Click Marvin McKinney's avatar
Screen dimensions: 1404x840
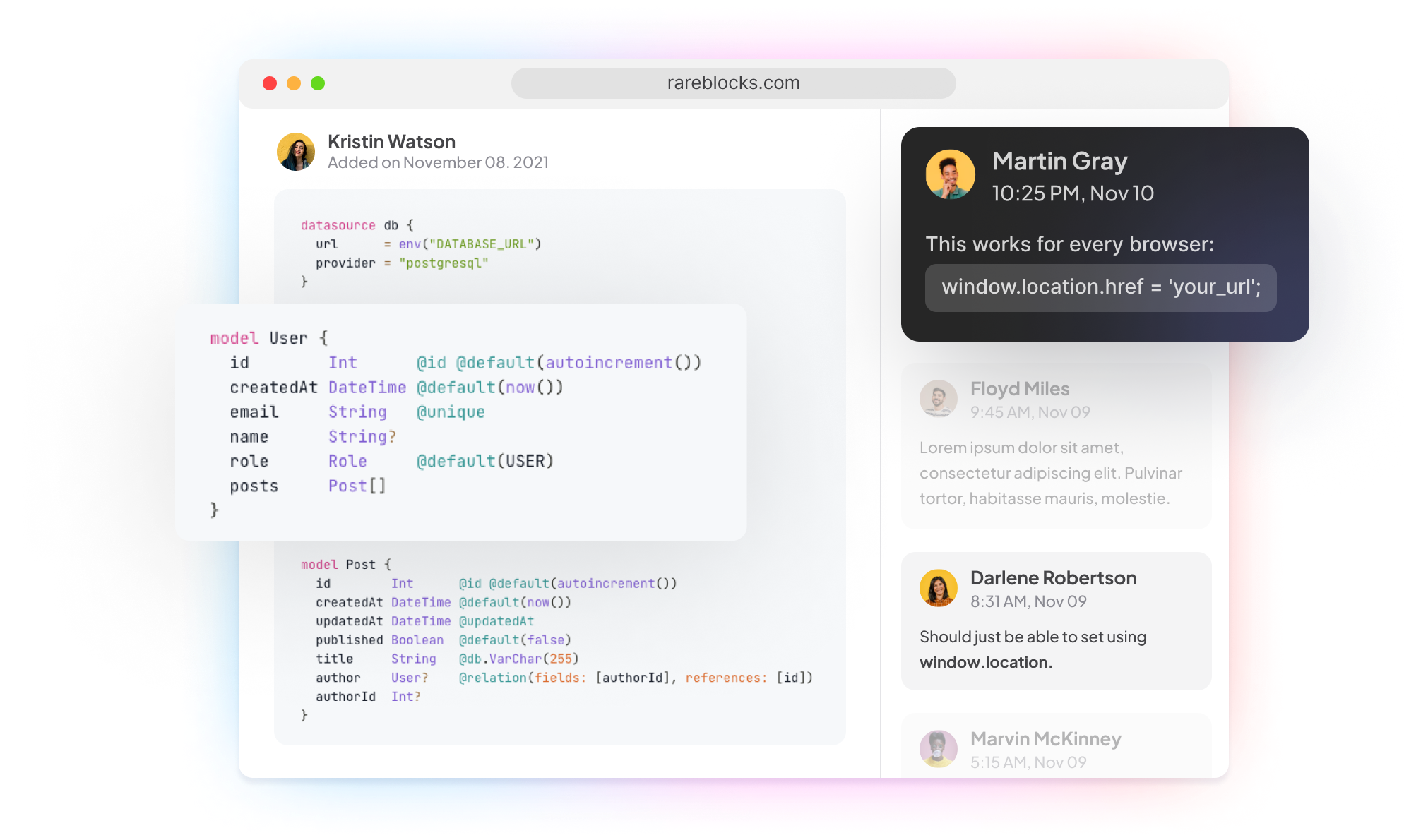938,749
